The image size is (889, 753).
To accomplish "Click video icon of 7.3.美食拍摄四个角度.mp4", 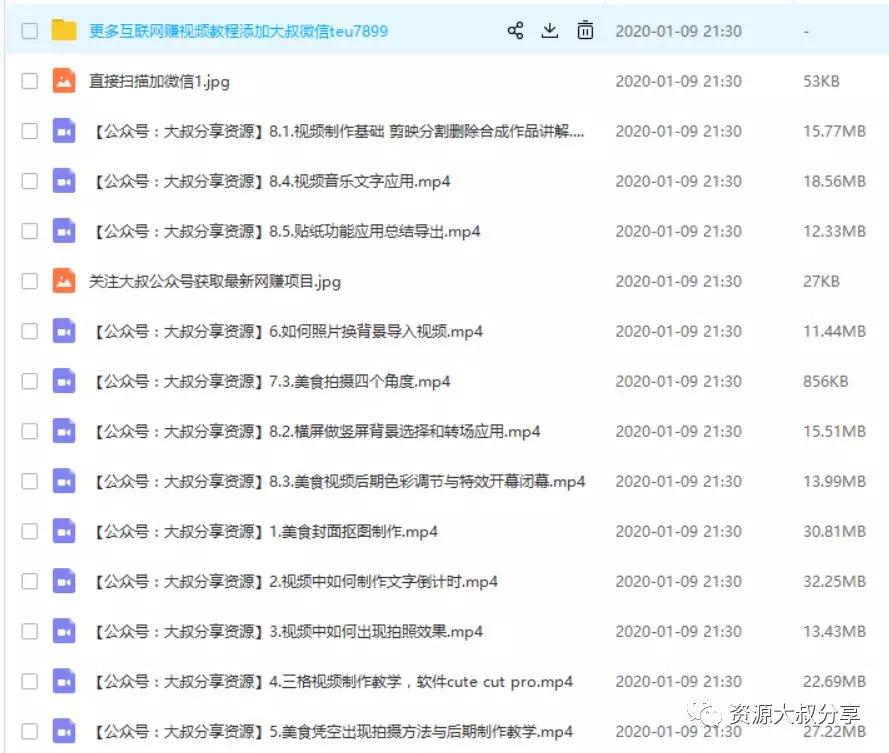I will (64, 380).
